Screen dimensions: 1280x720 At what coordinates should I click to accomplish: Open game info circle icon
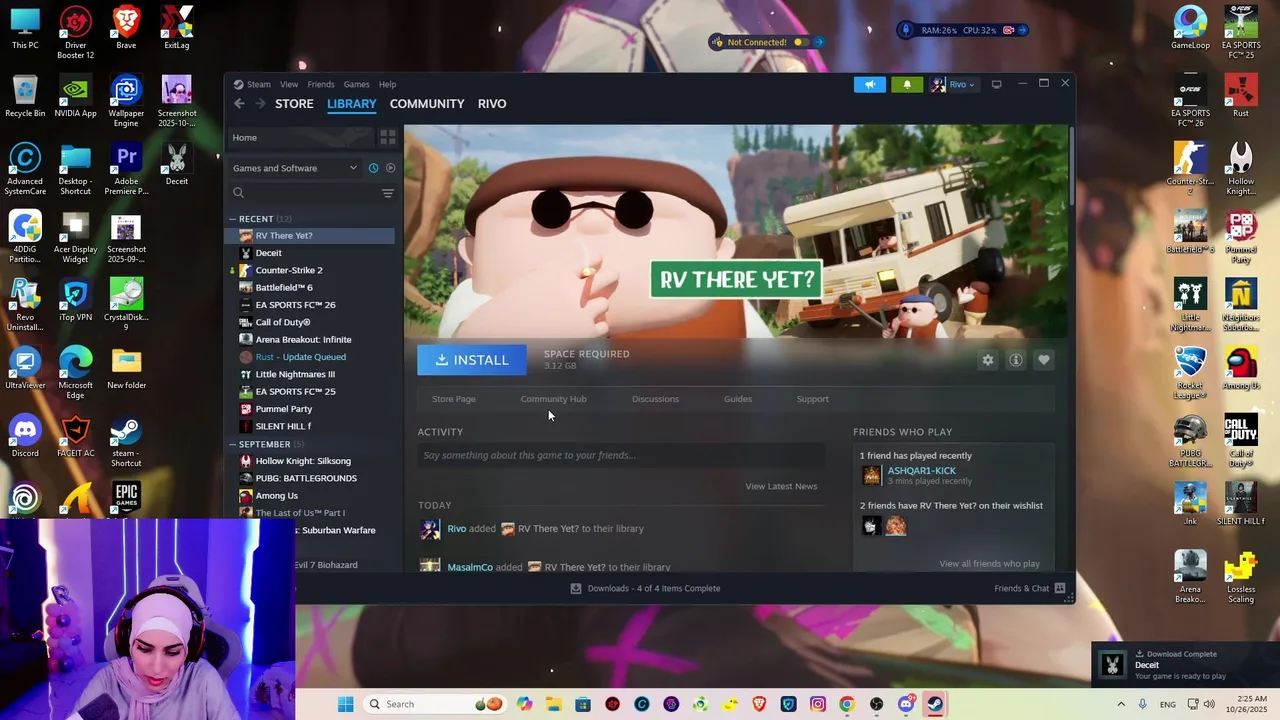(x=1016, y=360)
